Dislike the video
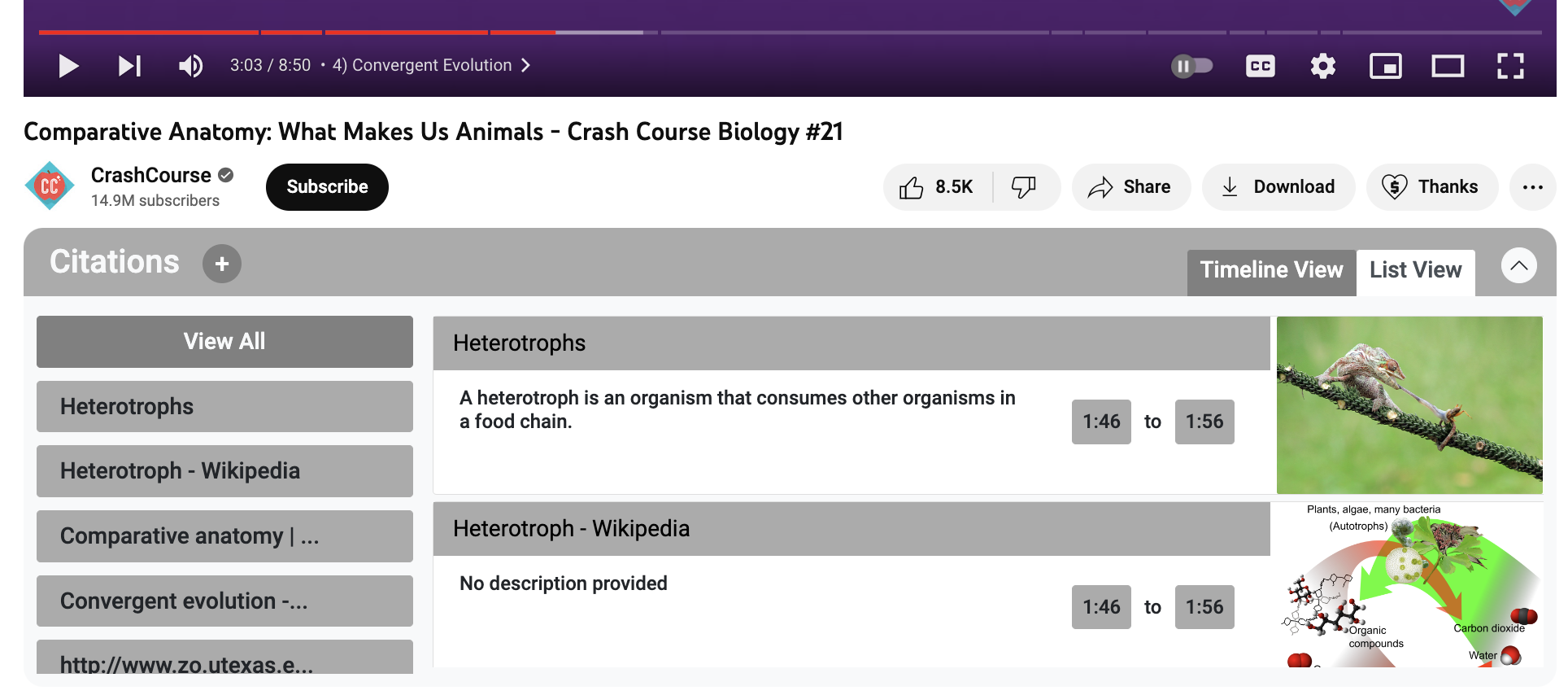 coord(1024,187)
